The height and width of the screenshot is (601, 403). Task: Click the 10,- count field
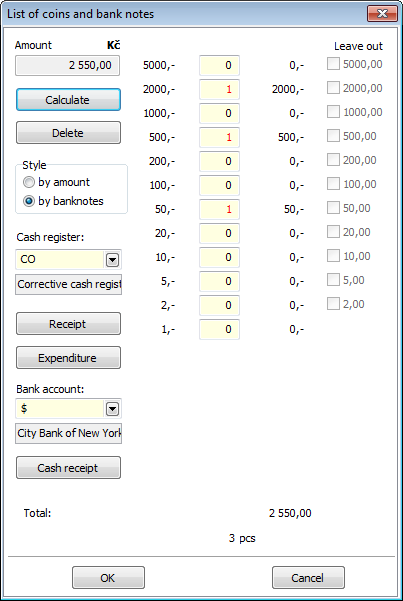coord(219,257)
